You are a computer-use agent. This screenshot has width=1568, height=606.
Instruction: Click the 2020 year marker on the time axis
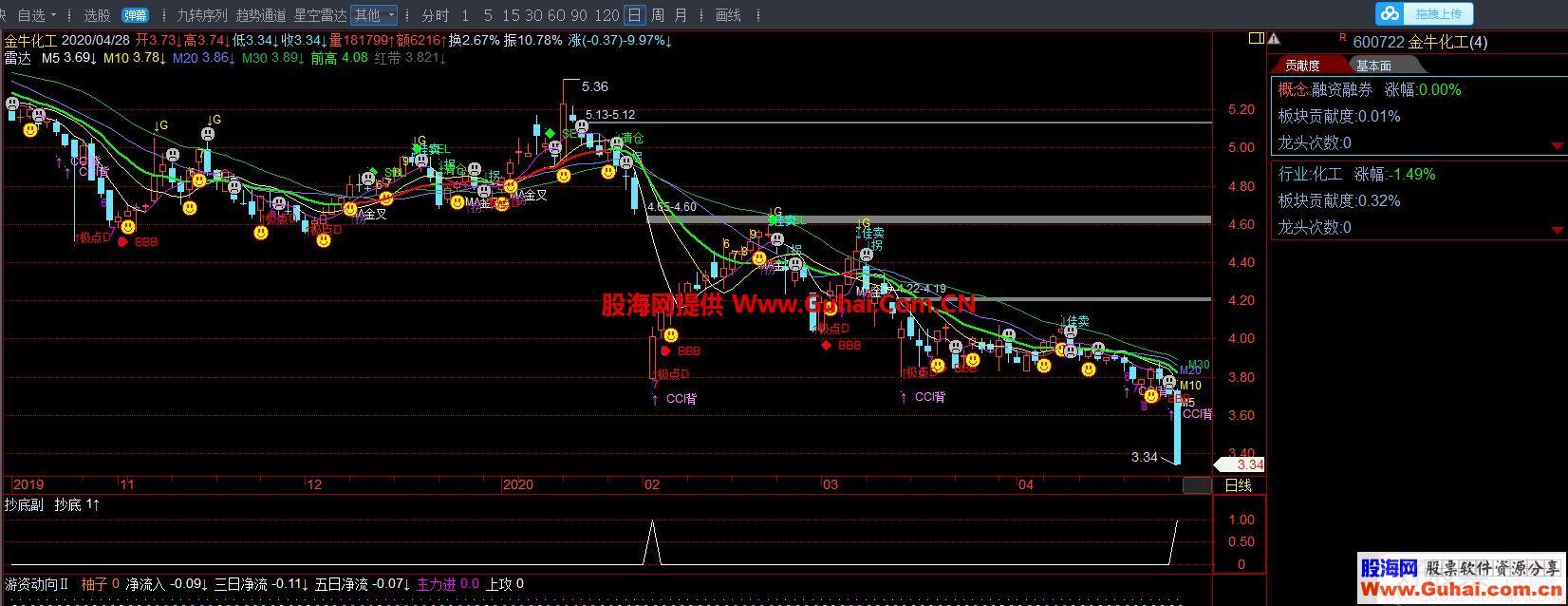[x=520, y=484]
